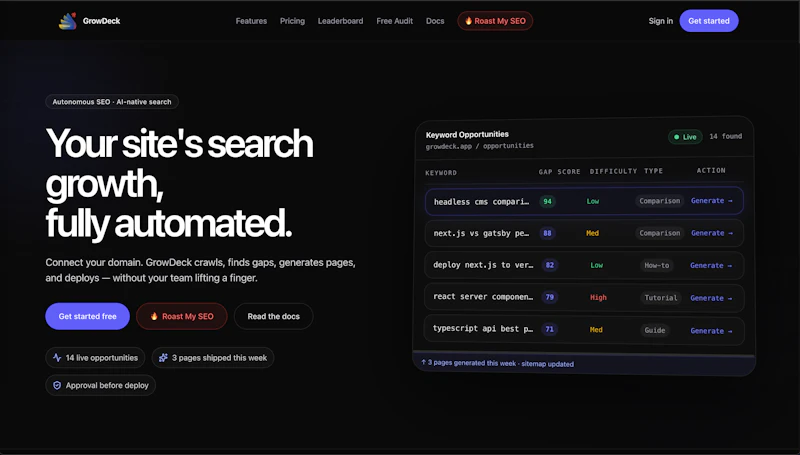Click the gap score 88 badge
The image size is (800, 455).
click(x=547, y=233)
